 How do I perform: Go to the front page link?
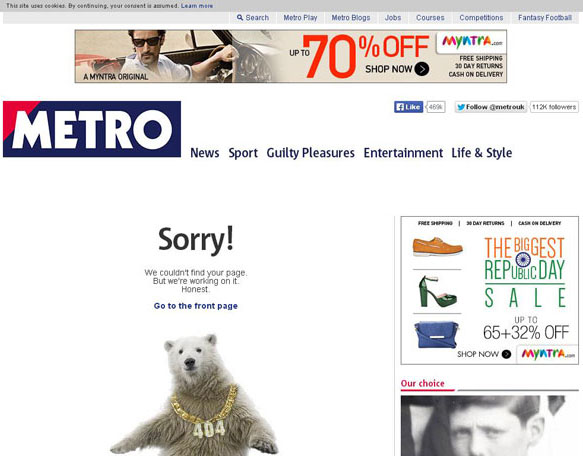point(196,306)
